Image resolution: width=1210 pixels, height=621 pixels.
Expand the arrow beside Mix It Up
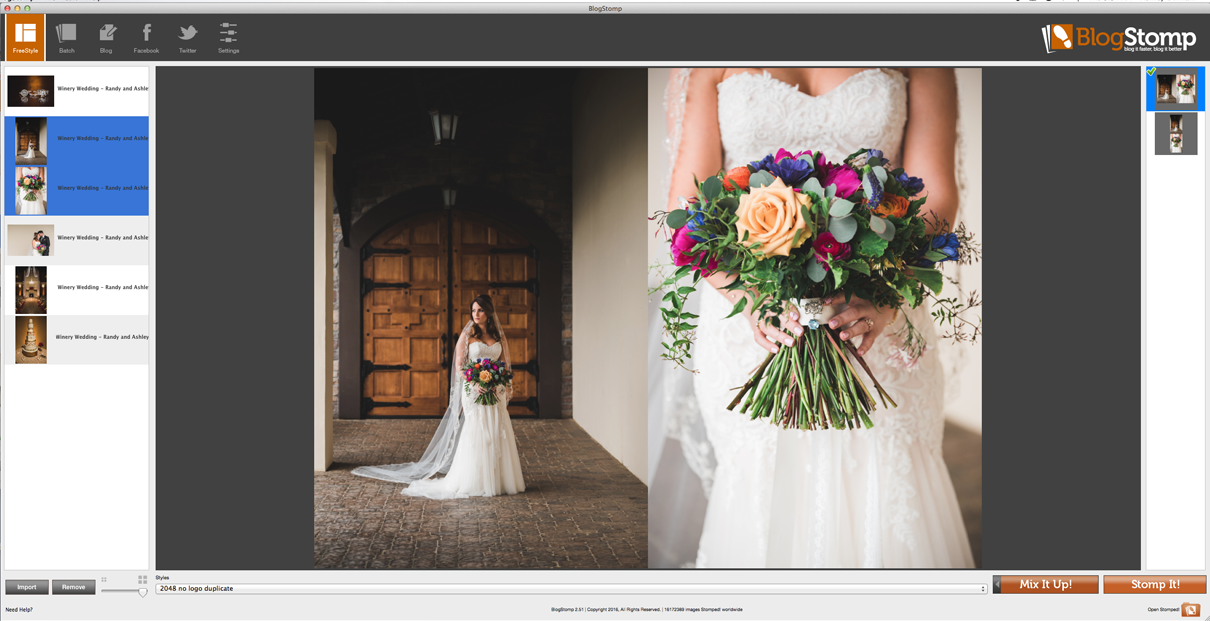pos(998,584)
